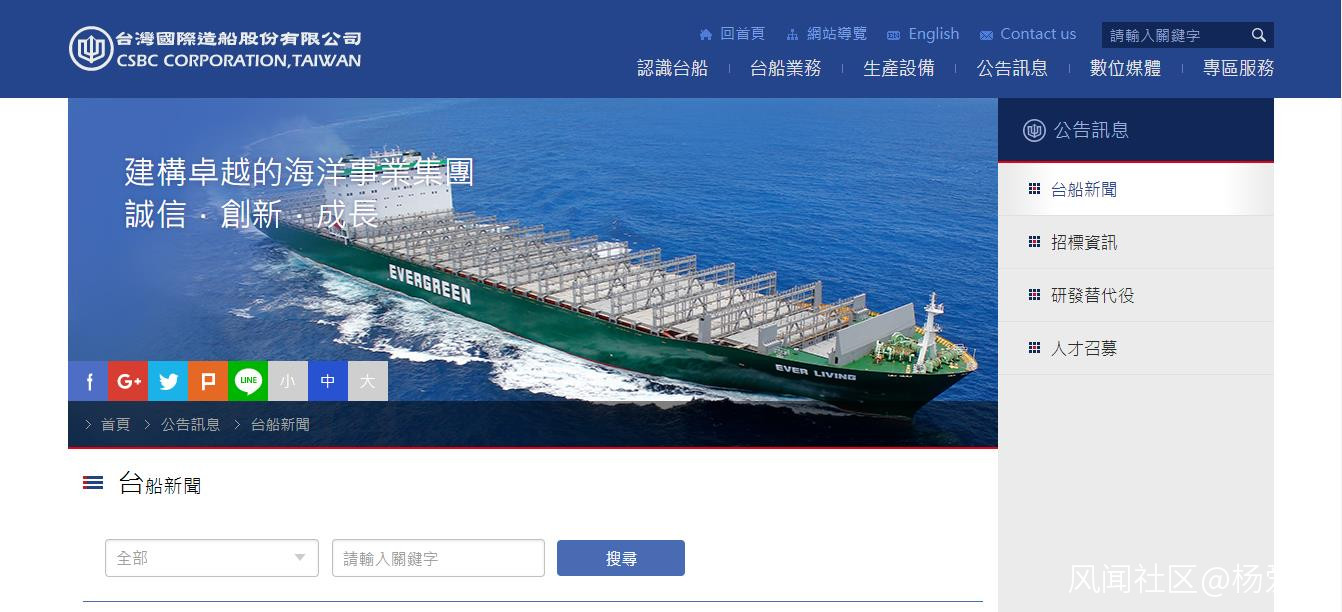Select 人才召募 in the sidebar
The height and width of the screenshot is (612, 1342).
point(1136,348)
